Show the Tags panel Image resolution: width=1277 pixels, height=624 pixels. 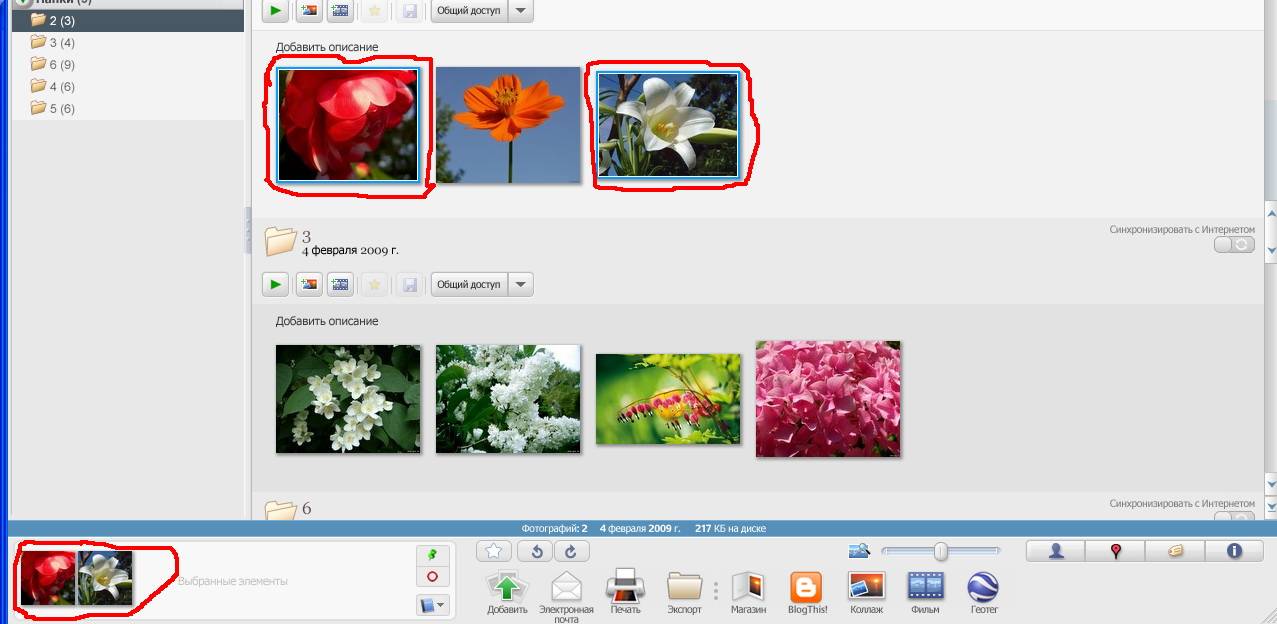1175,551
